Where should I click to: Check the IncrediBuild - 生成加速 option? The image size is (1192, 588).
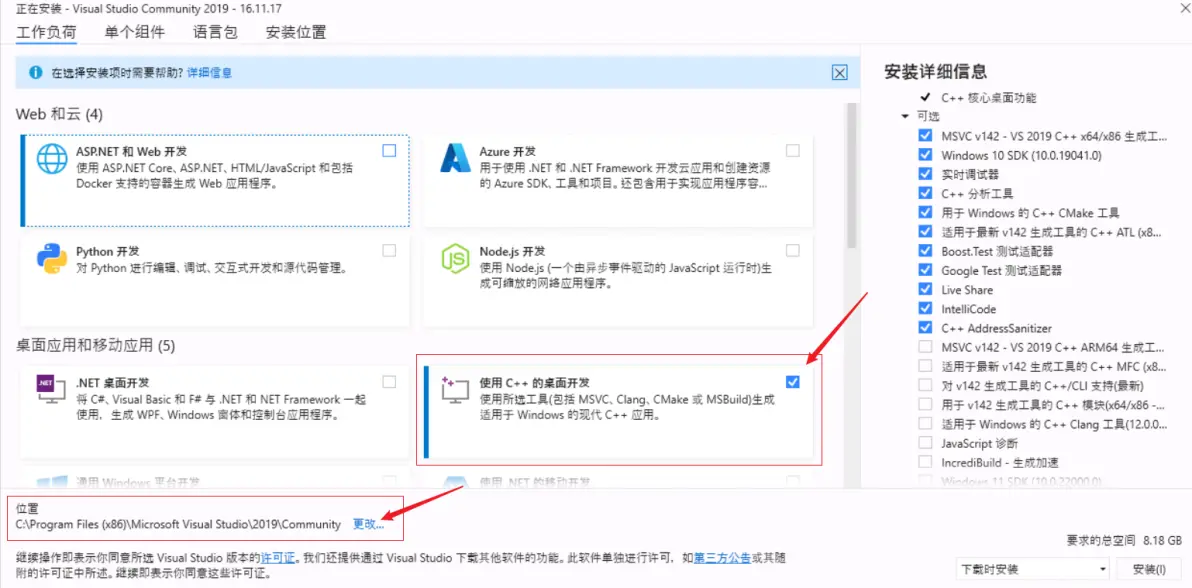[924, 462]
